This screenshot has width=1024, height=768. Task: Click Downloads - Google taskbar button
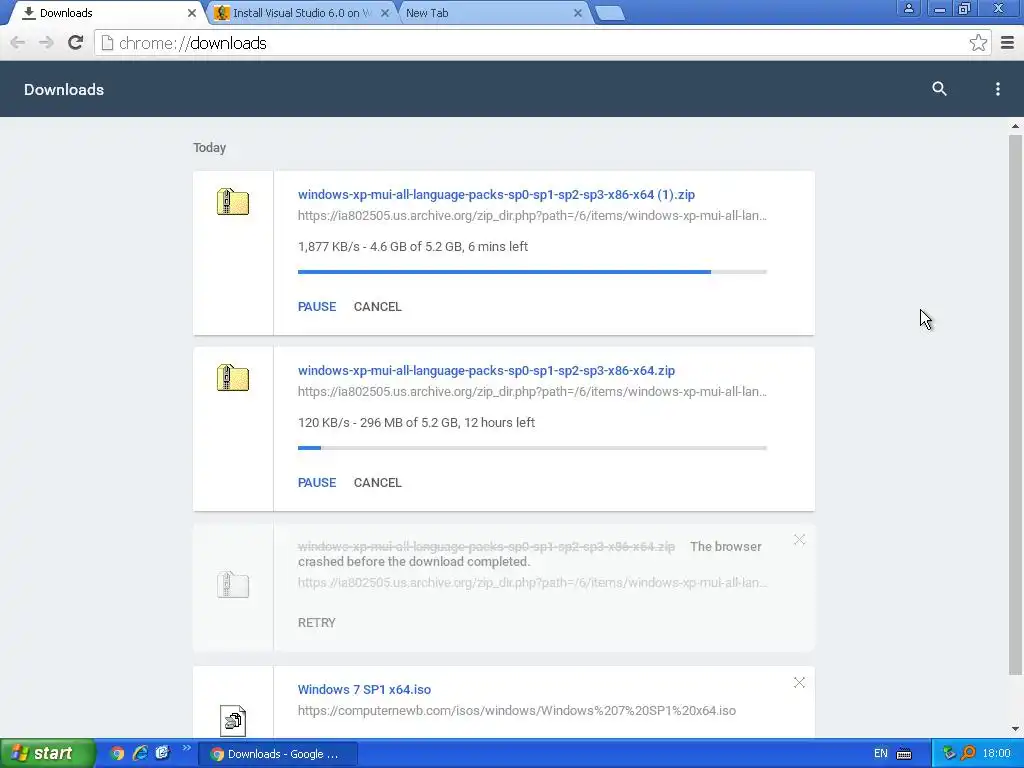click(278, 754)
